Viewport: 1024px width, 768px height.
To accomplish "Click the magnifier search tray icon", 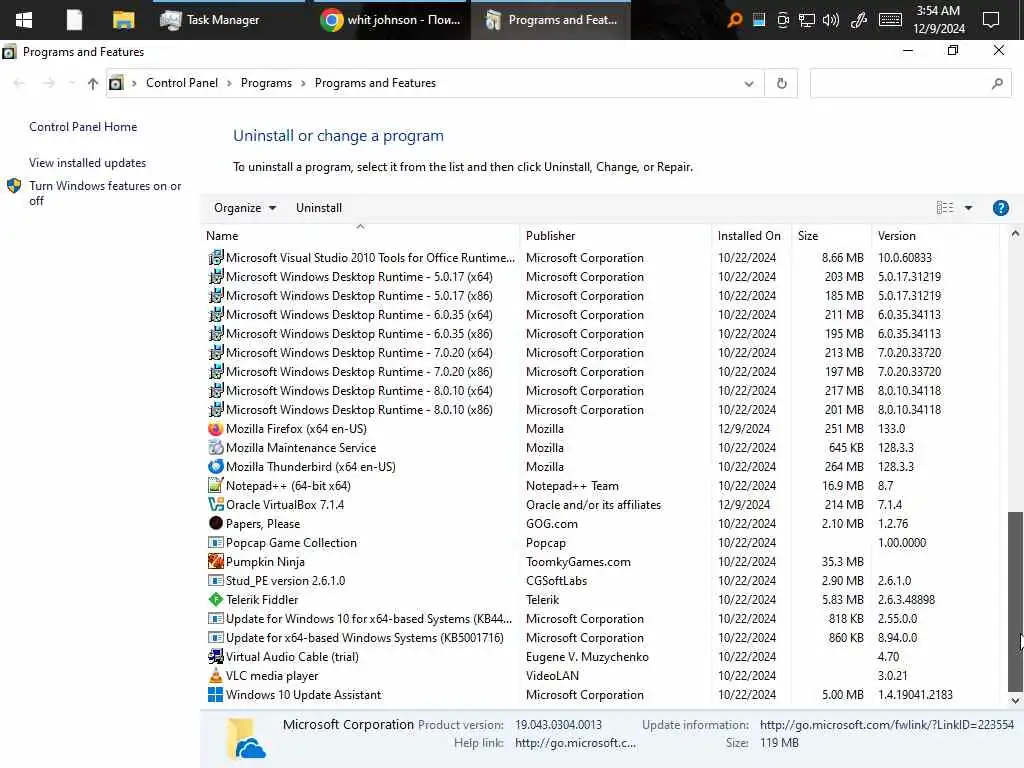I will [x=734, y=20].
